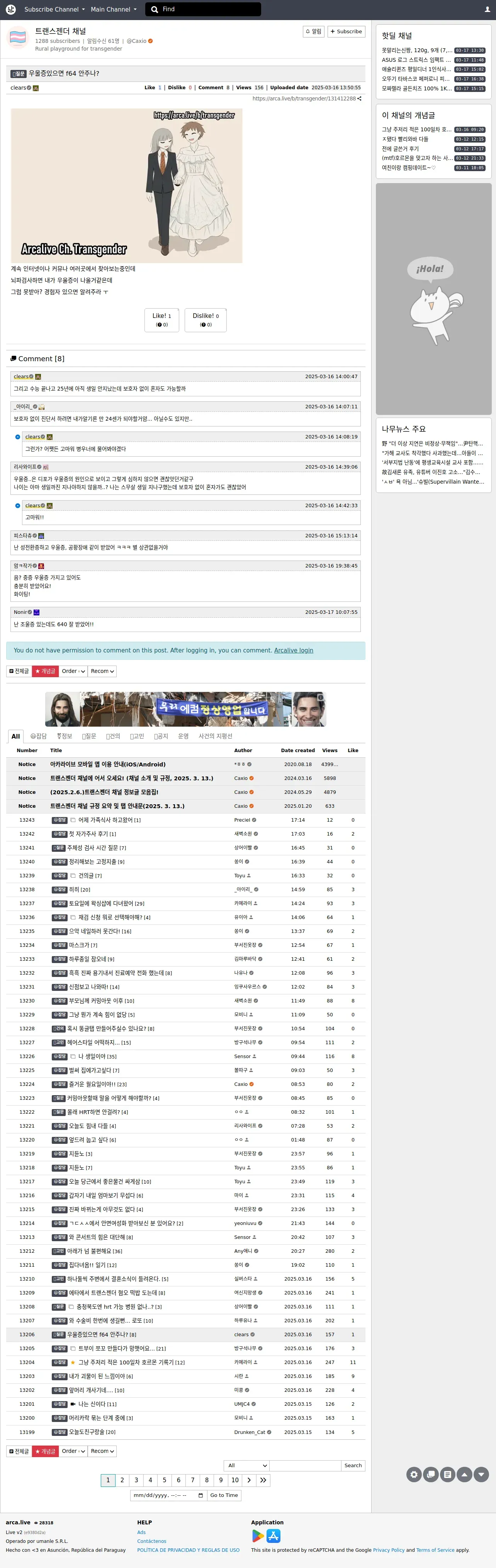Expand the lower Recom dropdown
This screenshot has height=1568, width=496.
[102, 1451]
